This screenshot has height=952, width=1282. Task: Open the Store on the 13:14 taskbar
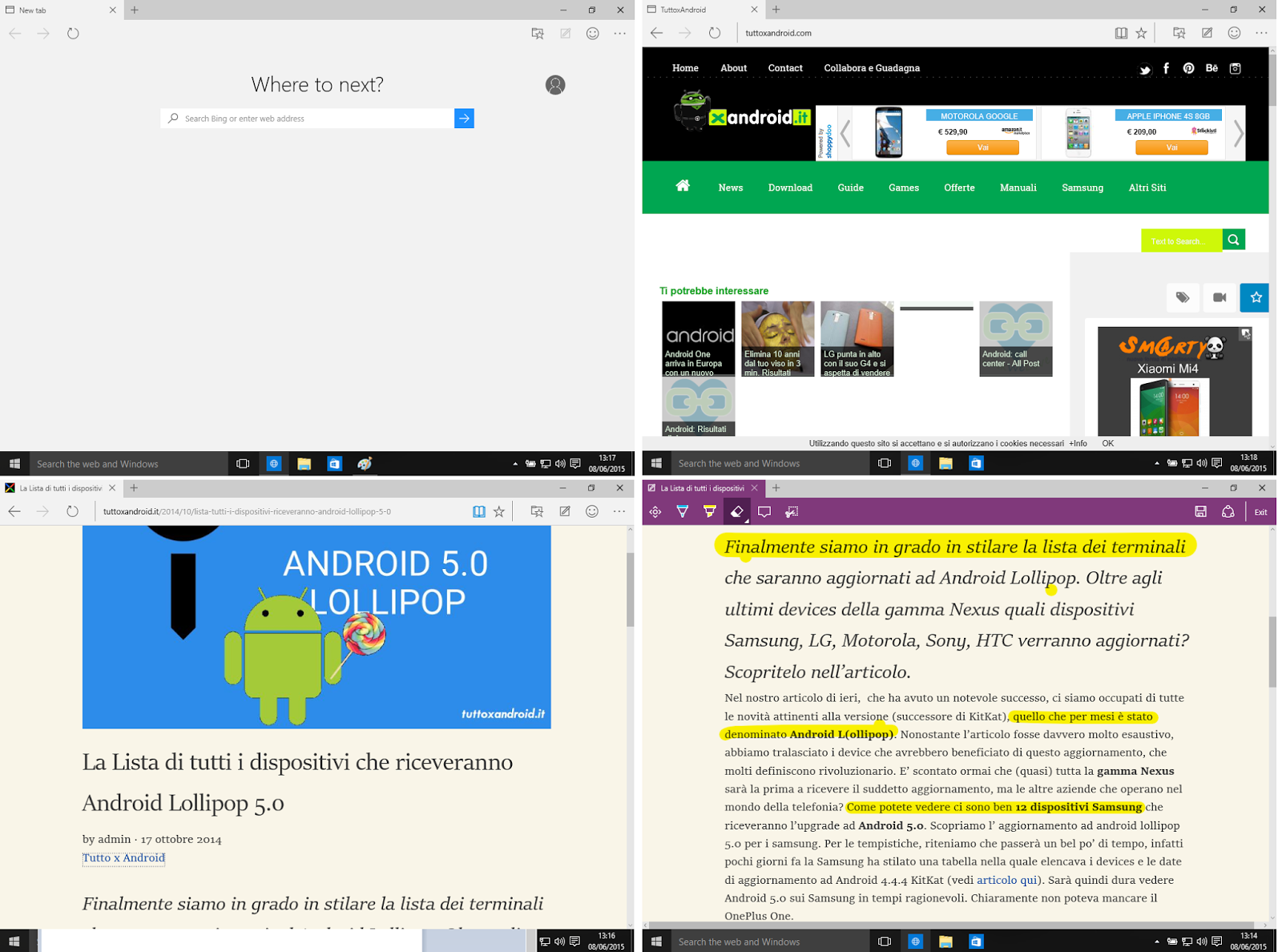tap(976, 942)
